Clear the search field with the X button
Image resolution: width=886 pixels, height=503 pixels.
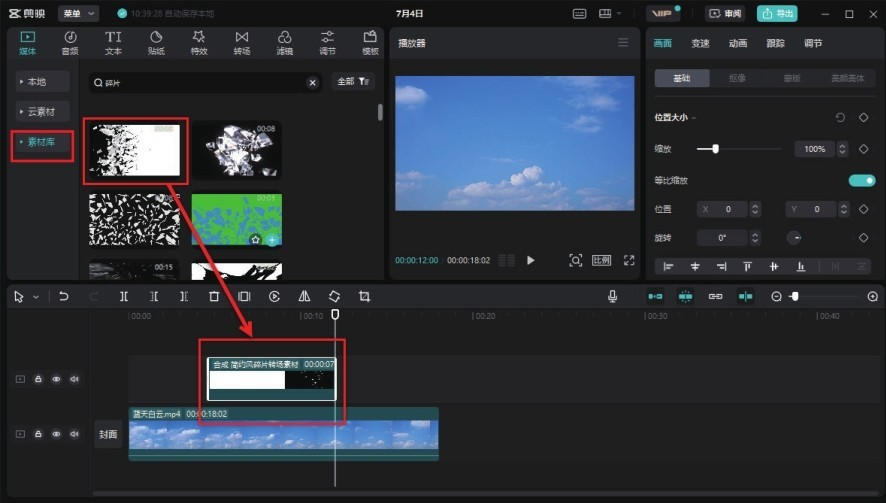click(312, 83)
